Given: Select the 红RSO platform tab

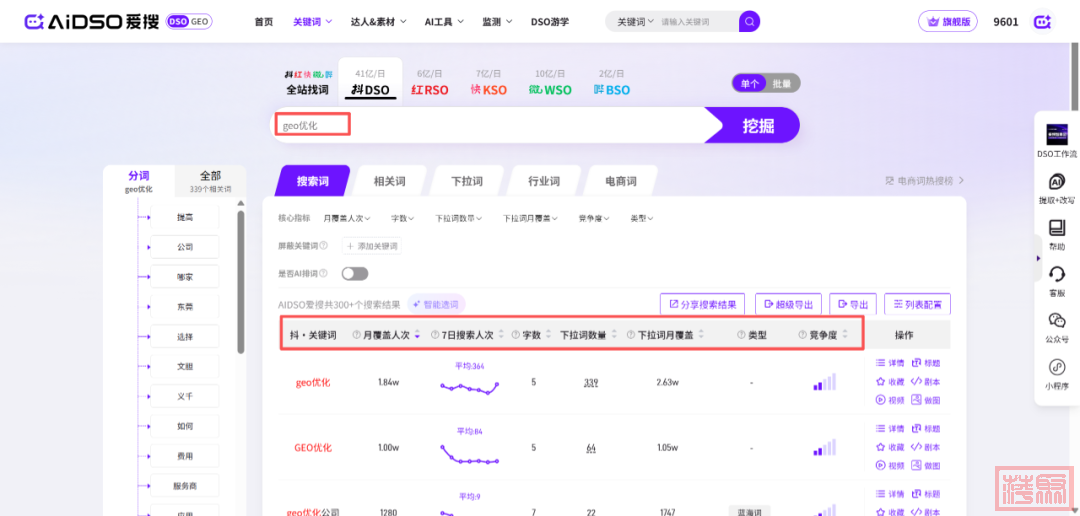Looking at the screenshot, I should click(x=430, y=89).
